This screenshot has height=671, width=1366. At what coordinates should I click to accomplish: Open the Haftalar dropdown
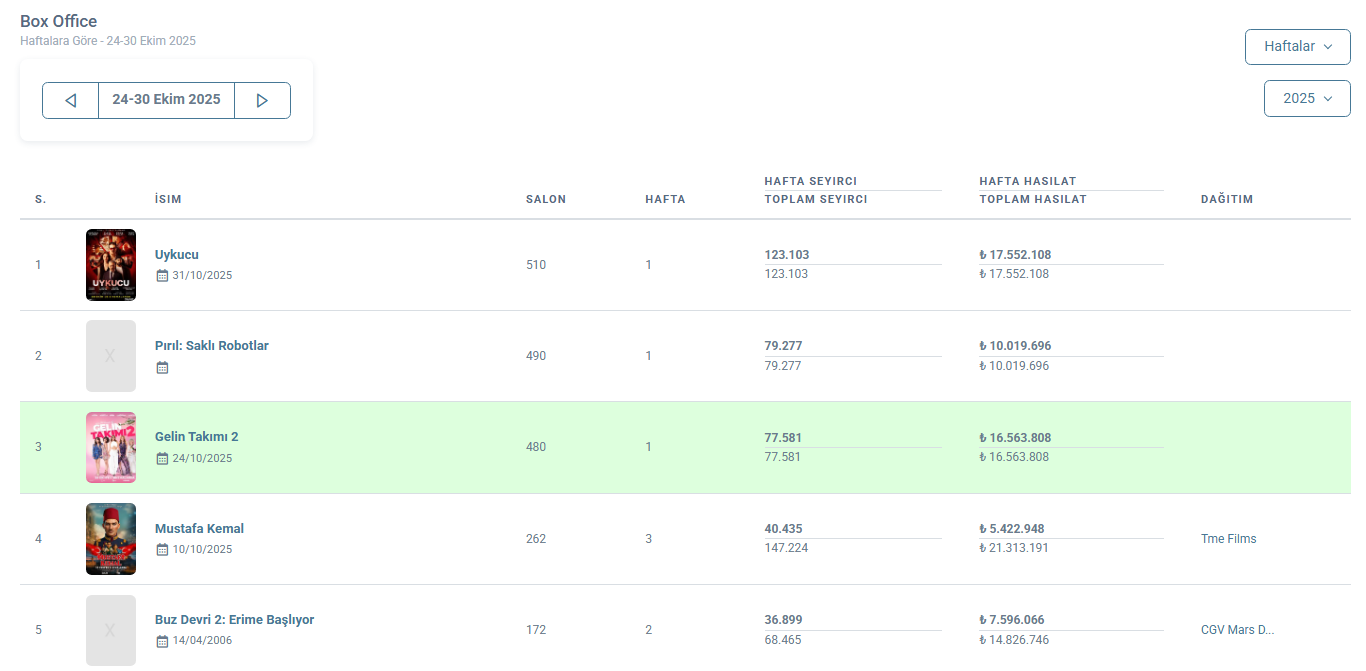[x=1297, y=46]
